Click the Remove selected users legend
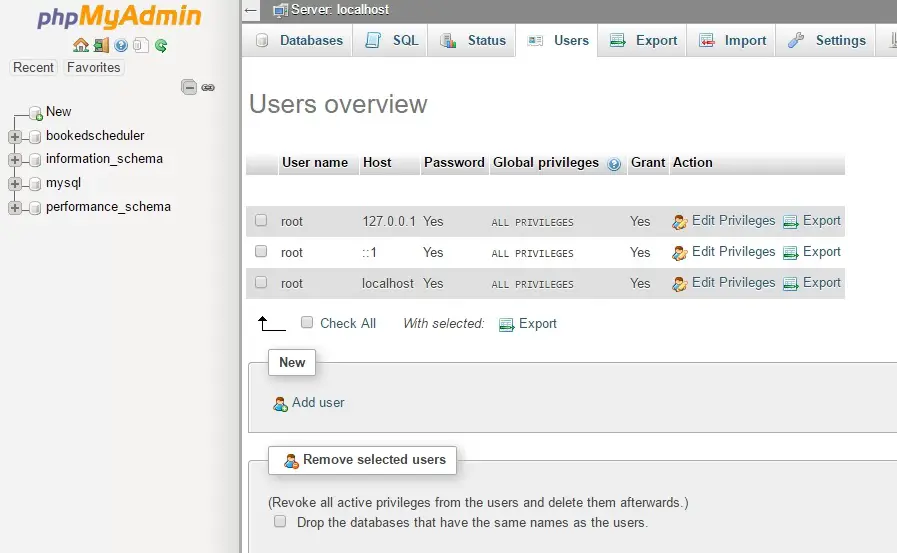897x553 pixels. (x=363, y=460)
